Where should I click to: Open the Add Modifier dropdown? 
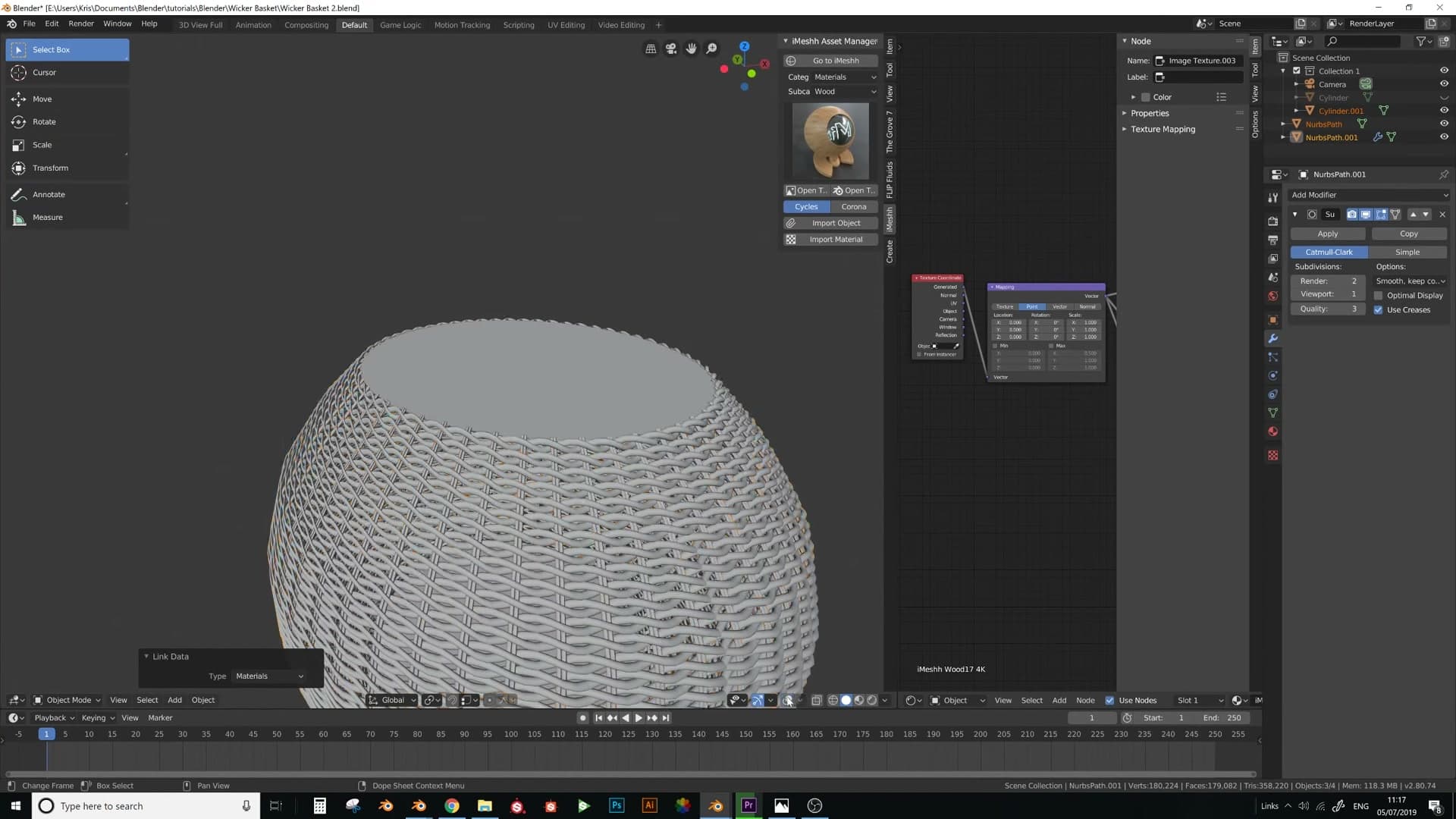click(x=1370, y=195)
